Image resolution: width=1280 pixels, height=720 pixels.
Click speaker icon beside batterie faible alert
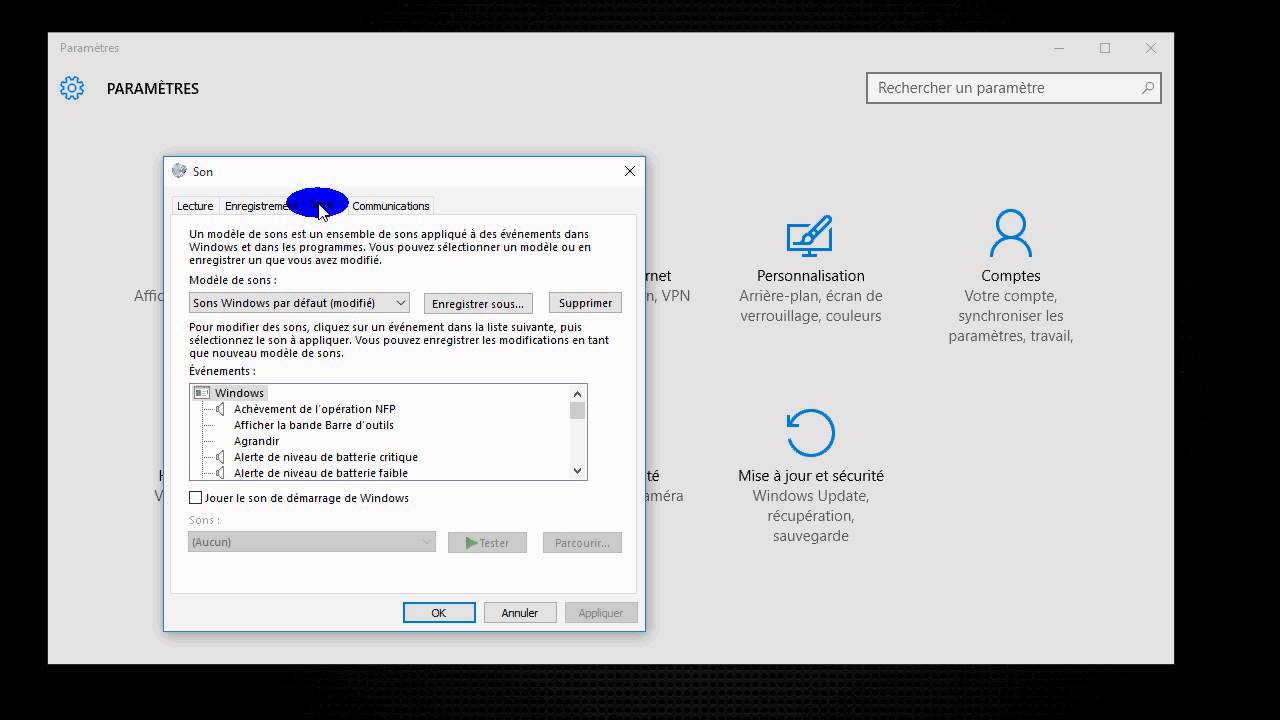click(221, 473)
